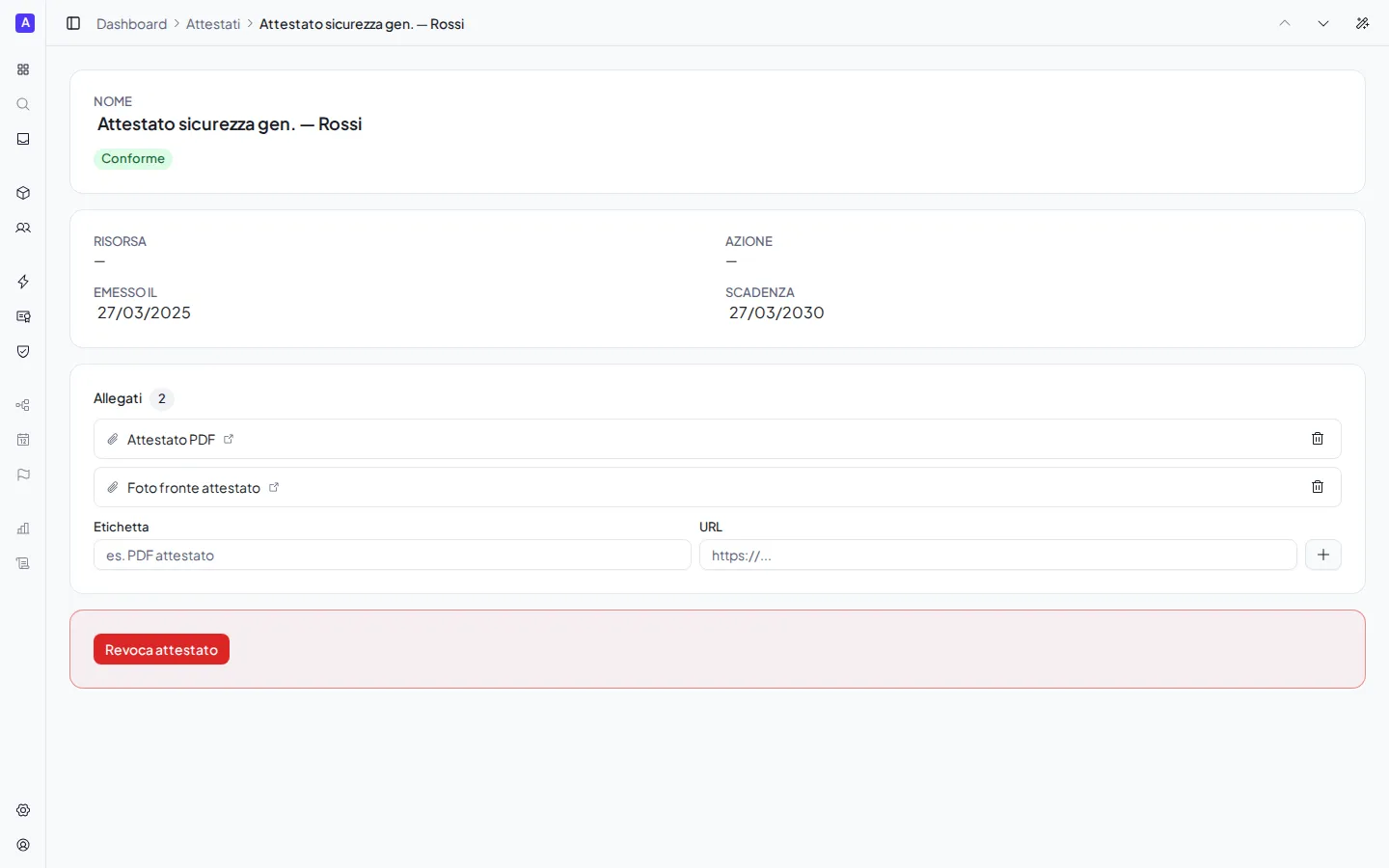The image size is (1389, 868).
Task: Go to previous record with up chevron
Action: (1285, 23)
